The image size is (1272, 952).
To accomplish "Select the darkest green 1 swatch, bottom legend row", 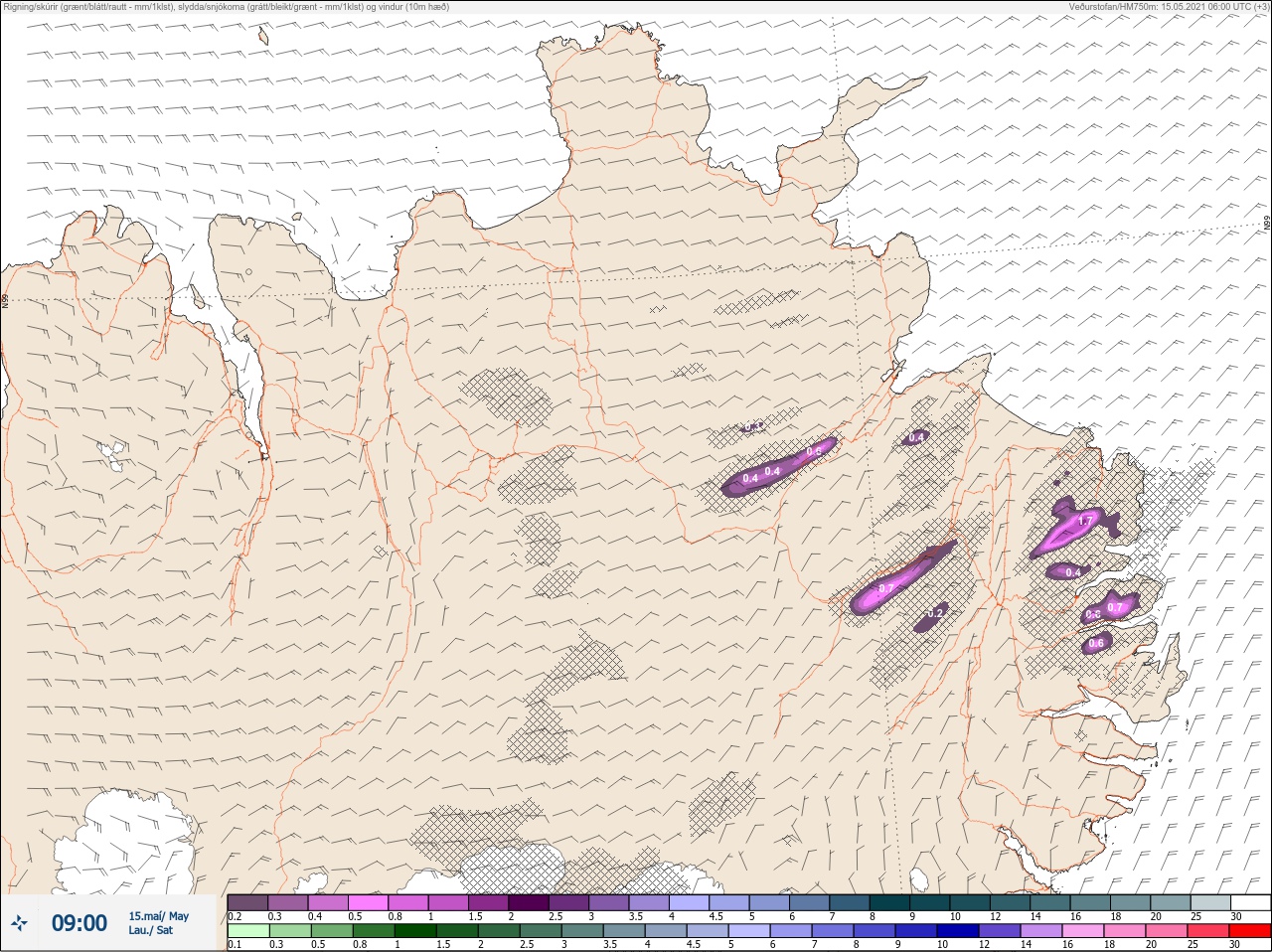I will [x=416, y=931].
